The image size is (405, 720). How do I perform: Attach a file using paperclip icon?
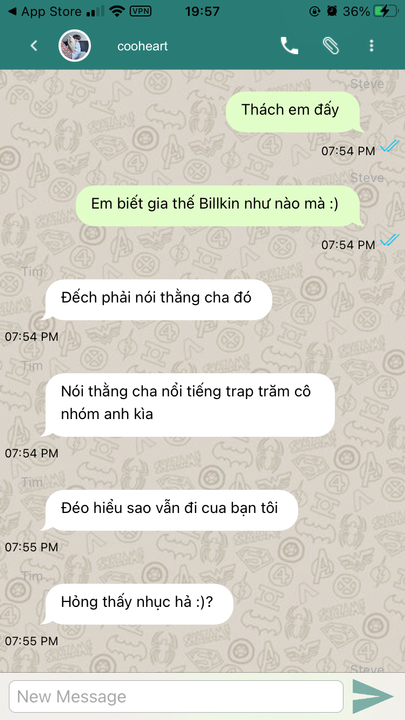pyautogui.click(x=331, y=45)
